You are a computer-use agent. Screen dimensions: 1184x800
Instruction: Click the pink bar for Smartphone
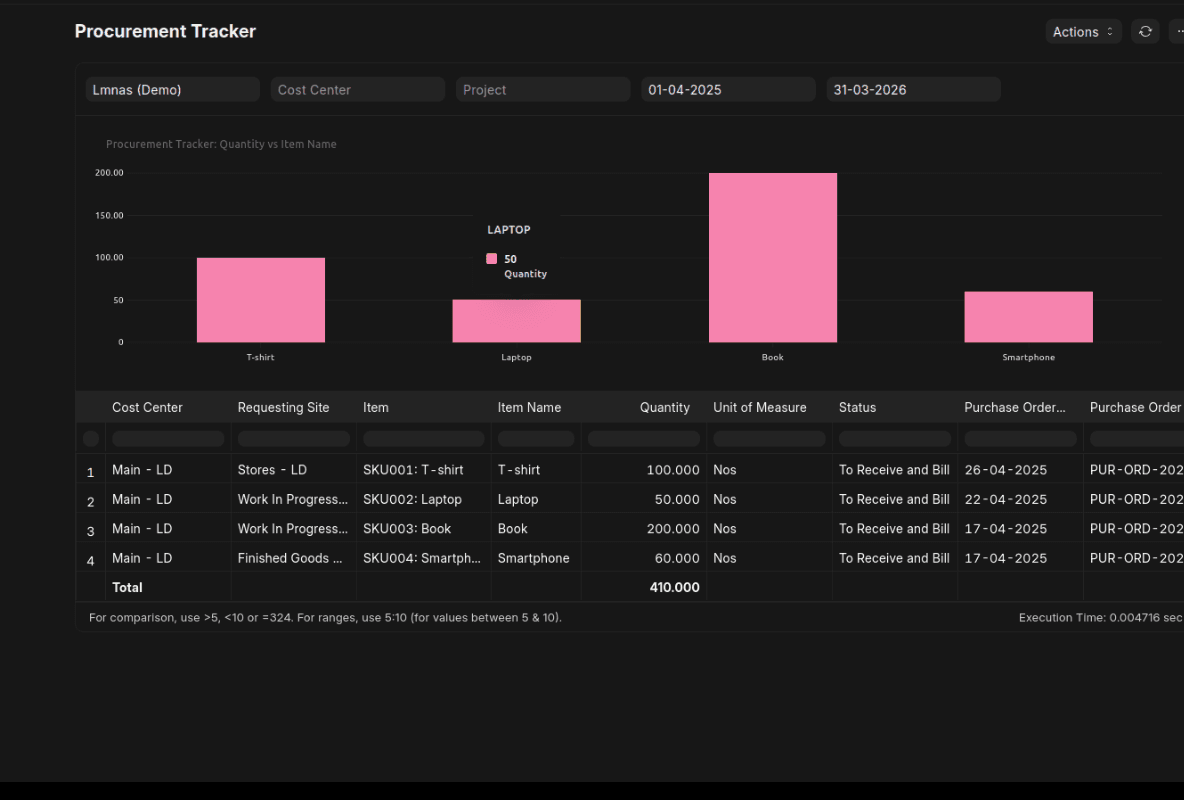(x=1028, y=316)
